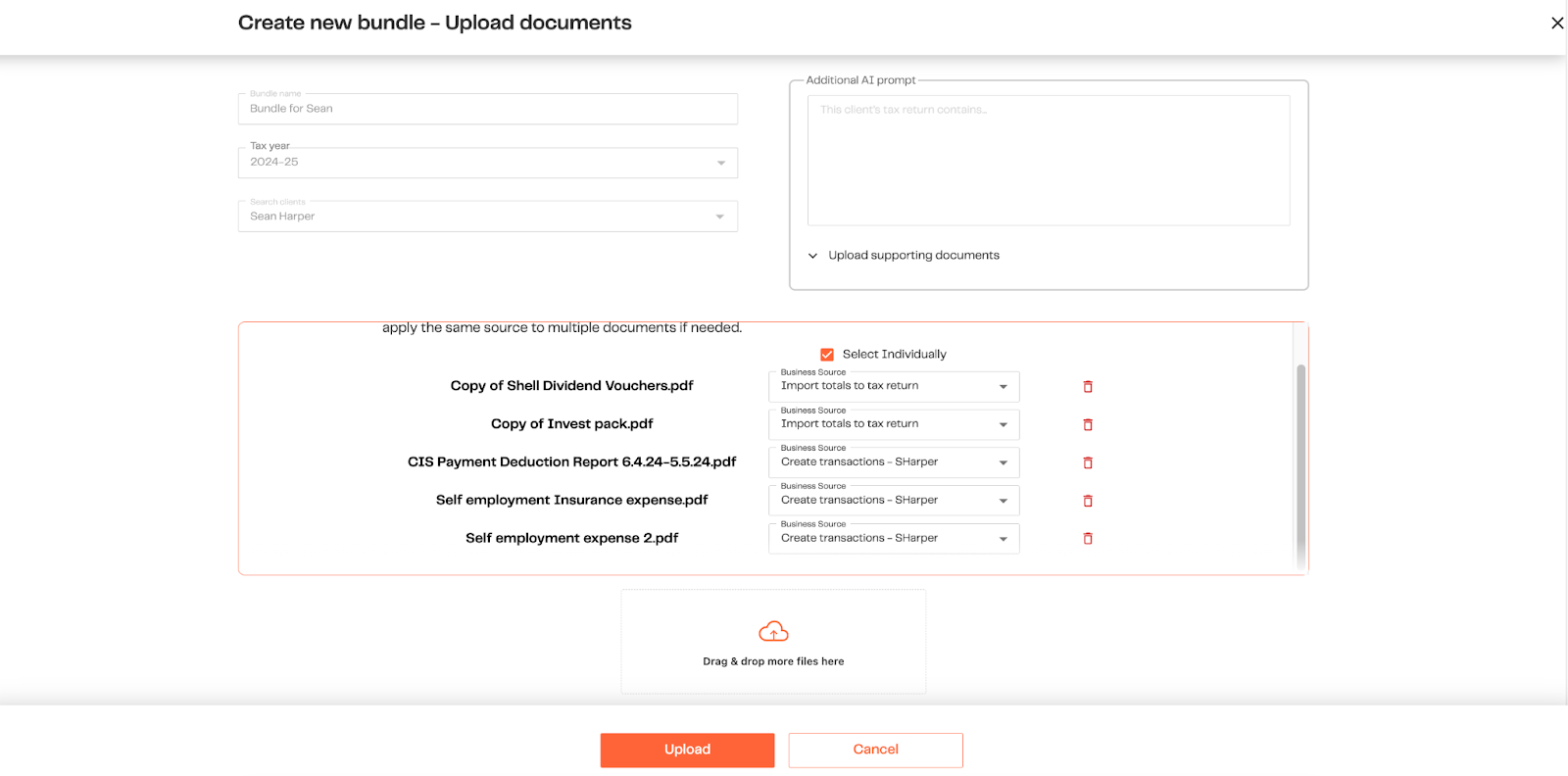
Task: Select CIS Payment Deduction Report 6.4.24-5.5.24.pdf filename
Action: pyautogui.click(x=571, y=462)
